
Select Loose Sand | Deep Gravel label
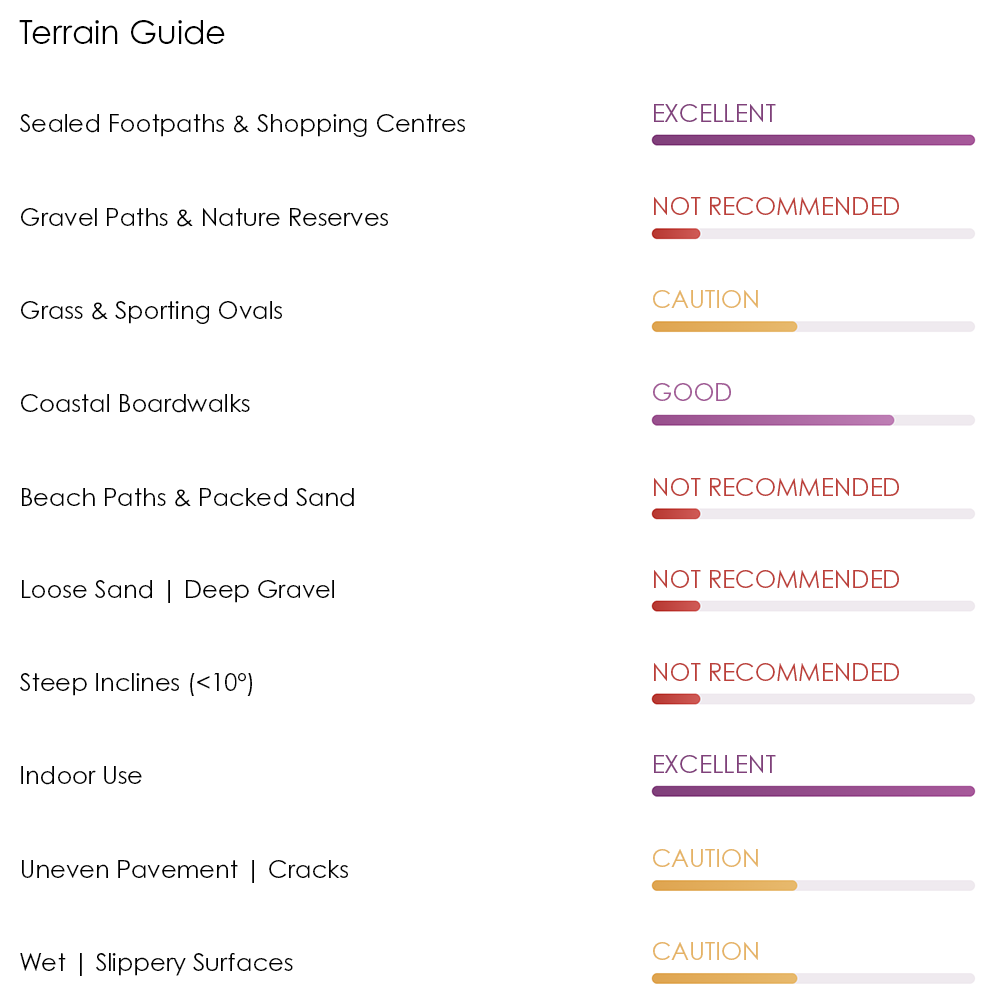177,590
